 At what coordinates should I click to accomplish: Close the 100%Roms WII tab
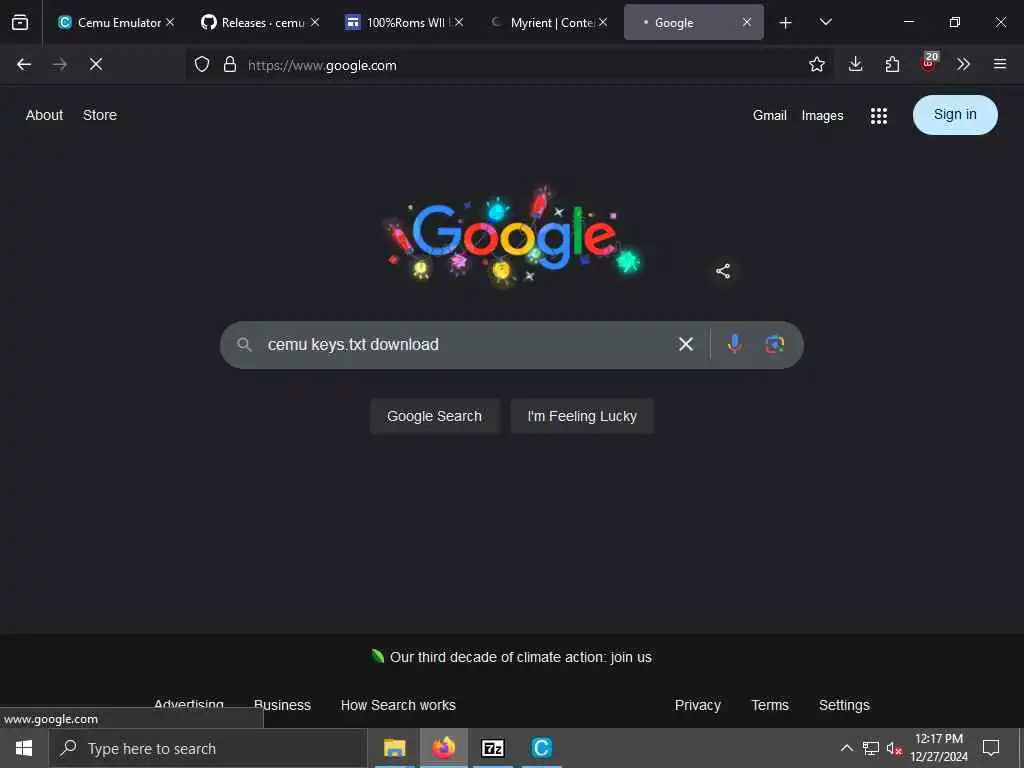tap(459, 22)
